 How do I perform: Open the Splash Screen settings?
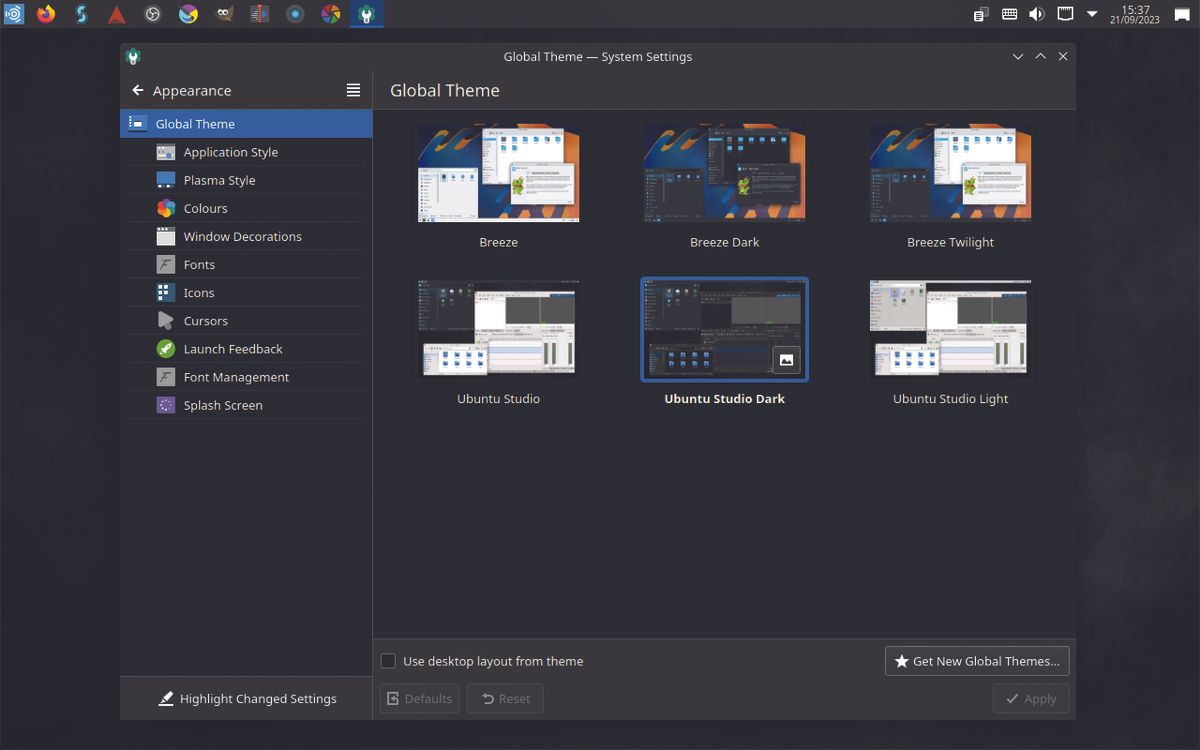[x=222, y=405]
